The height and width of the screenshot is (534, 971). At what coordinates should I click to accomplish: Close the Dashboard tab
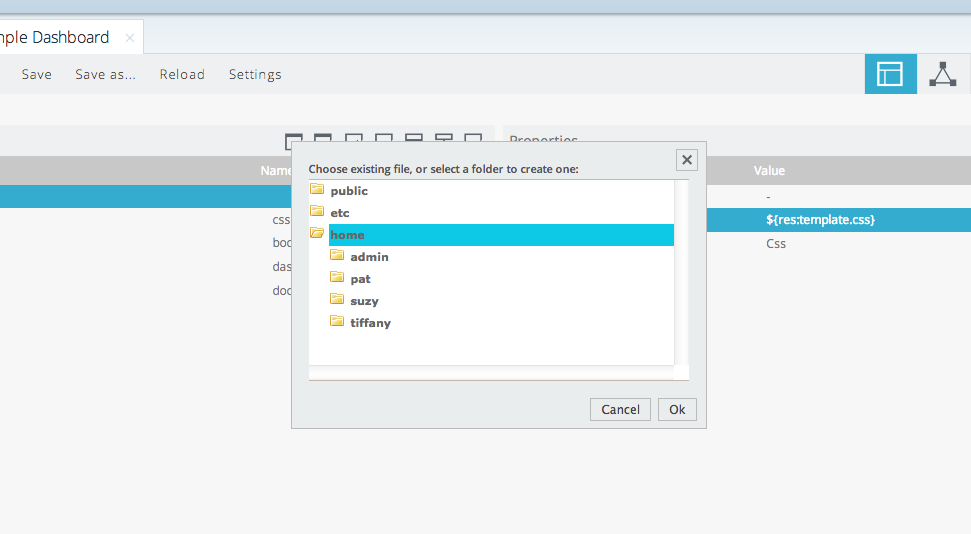[x=129, y=38]
